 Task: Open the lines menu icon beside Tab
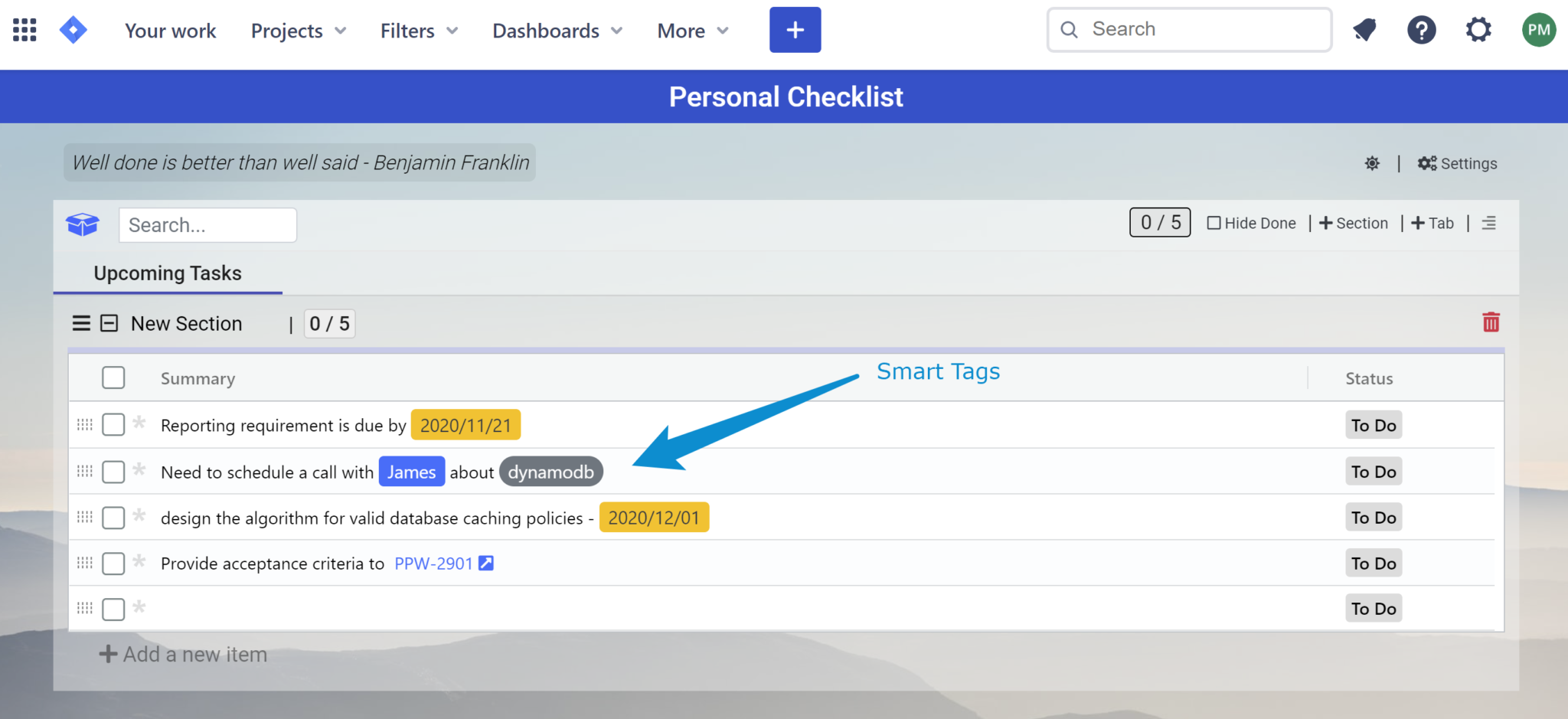[1488, 223]
